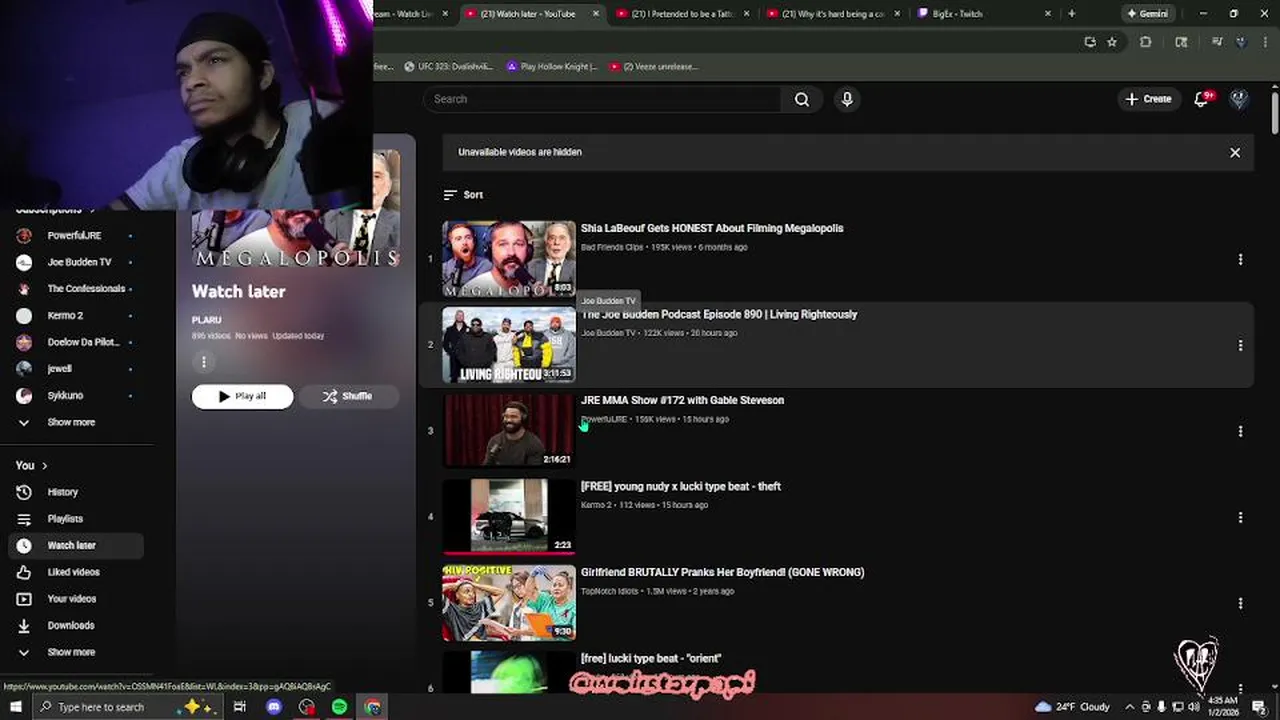Open UFC 323 bookmark
The image size is (1280, 720).
[x=448, y=67]
